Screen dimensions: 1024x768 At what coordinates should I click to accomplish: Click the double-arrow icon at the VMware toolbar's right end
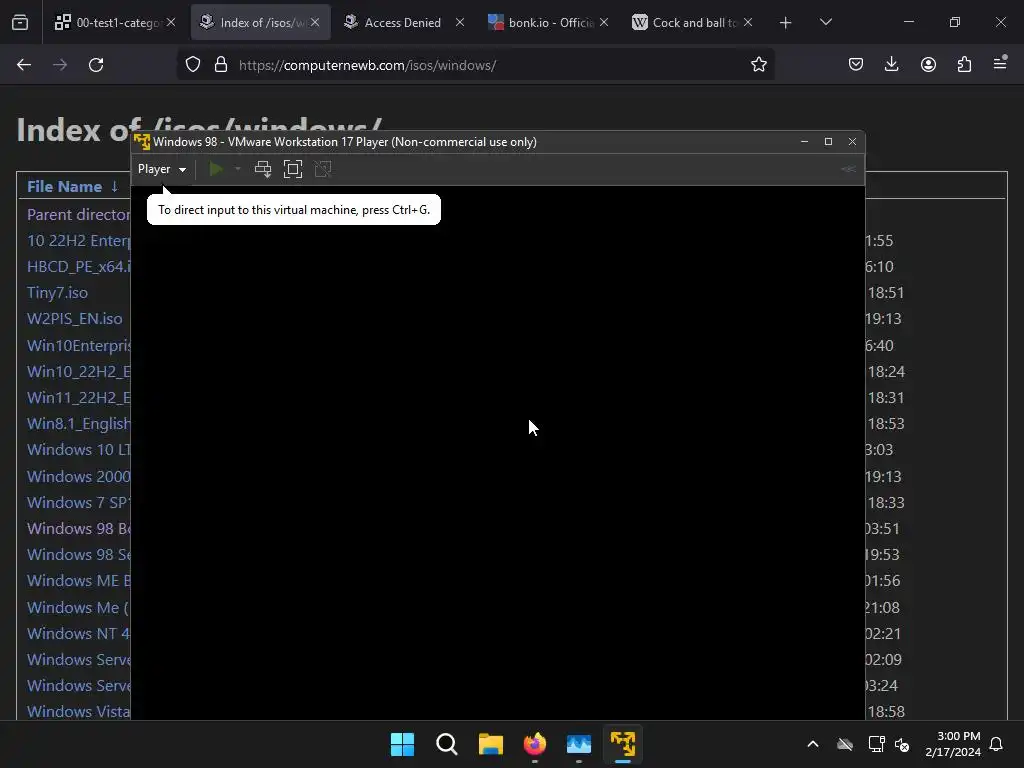[x=848, y=169]
